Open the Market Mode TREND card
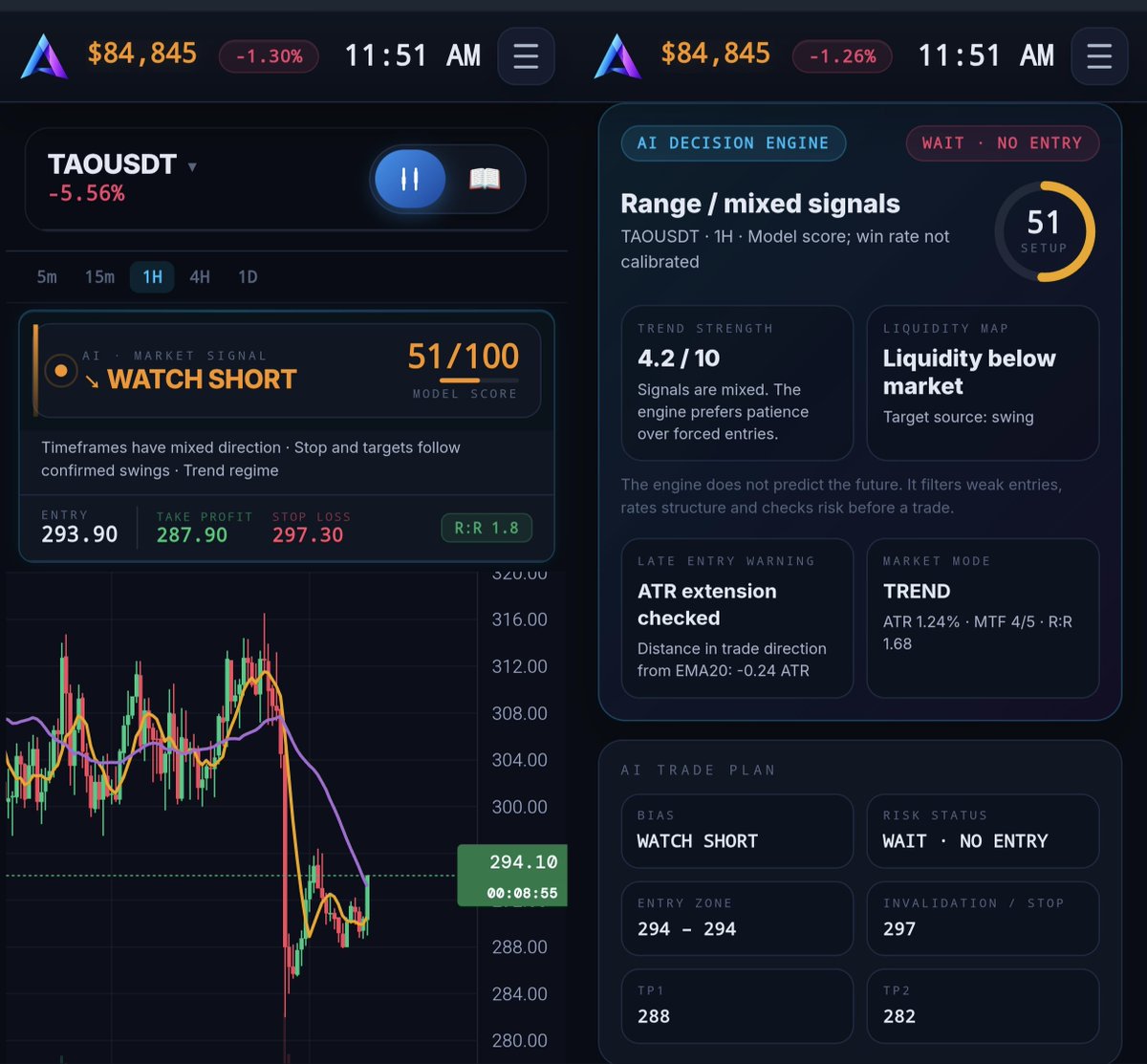Viewport: 1147px width, 1064px height. click(x=983, y=618)
